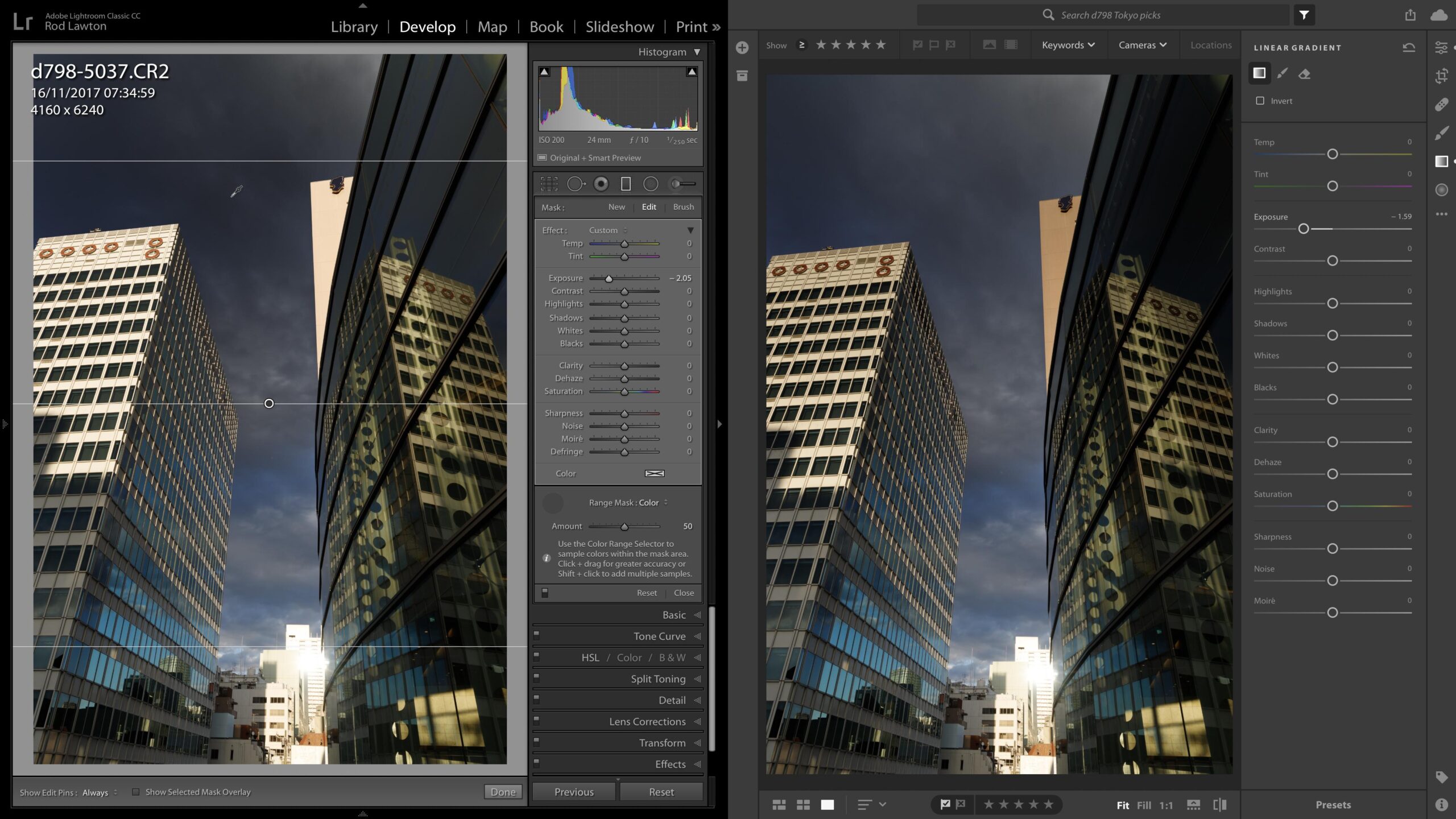Drag the Exposure slider to adjust brightness

pyautogui.click(x=1306, y=228)
